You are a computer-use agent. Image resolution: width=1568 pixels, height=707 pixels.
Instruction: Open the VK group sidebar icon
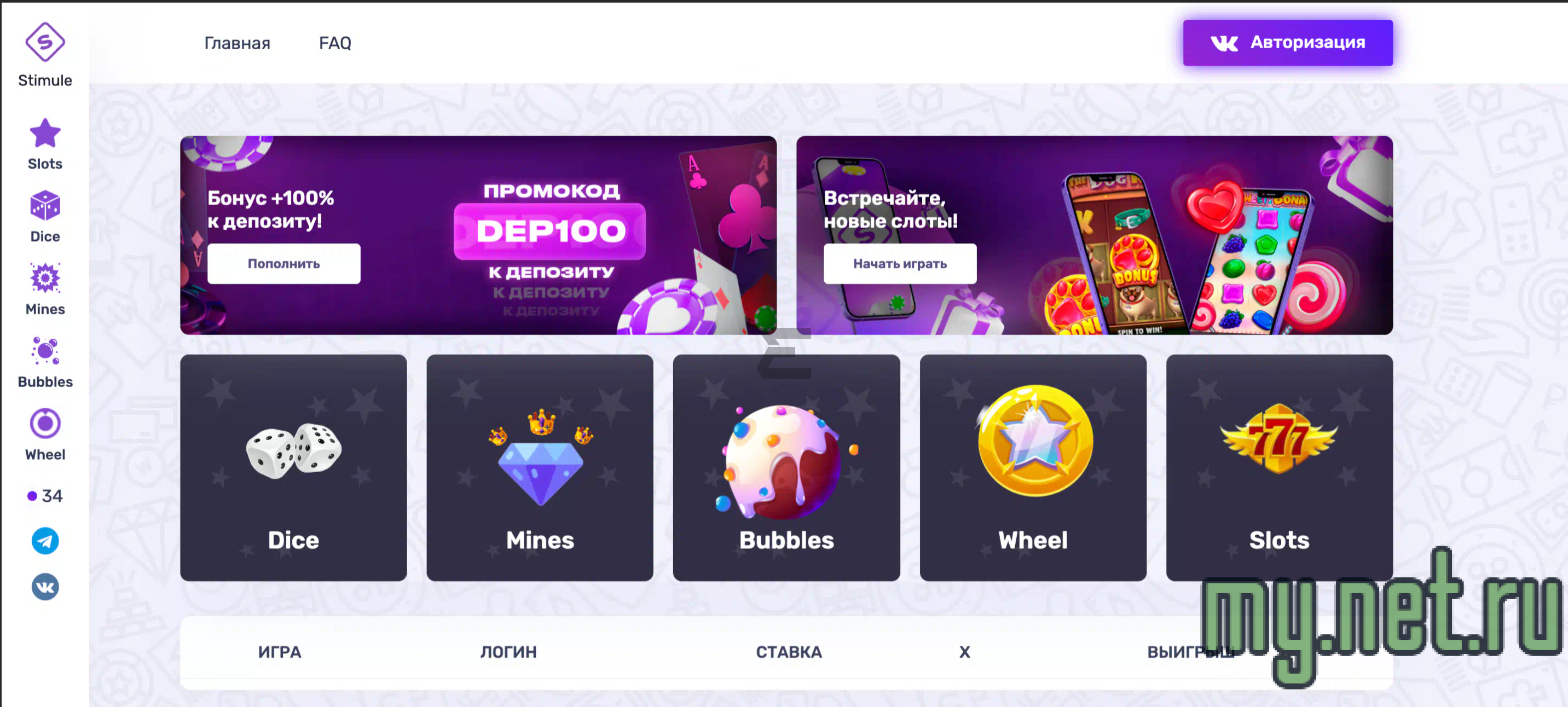point(45,587)
